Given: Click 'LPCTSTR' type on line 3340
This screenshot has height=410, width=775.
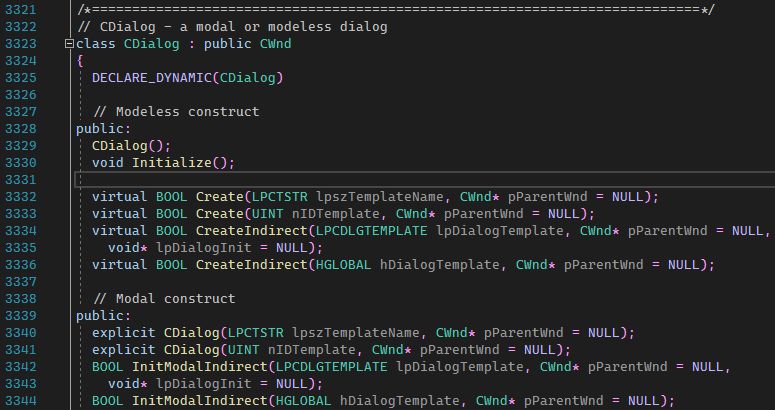Looking at the screenshot, I should click(x=256, y=333).
